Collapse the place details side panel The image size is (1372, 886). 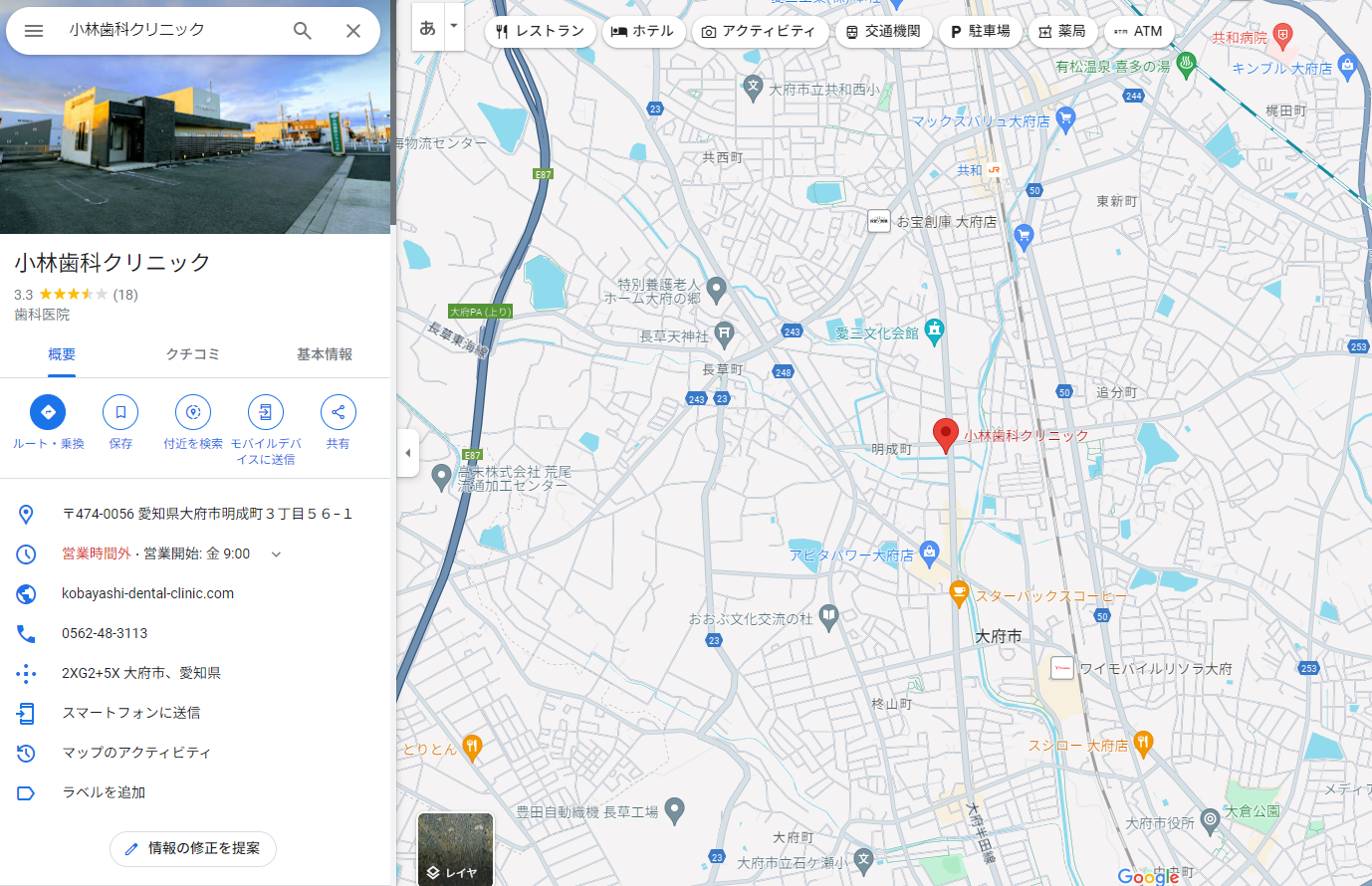click(x=407, y=452)
